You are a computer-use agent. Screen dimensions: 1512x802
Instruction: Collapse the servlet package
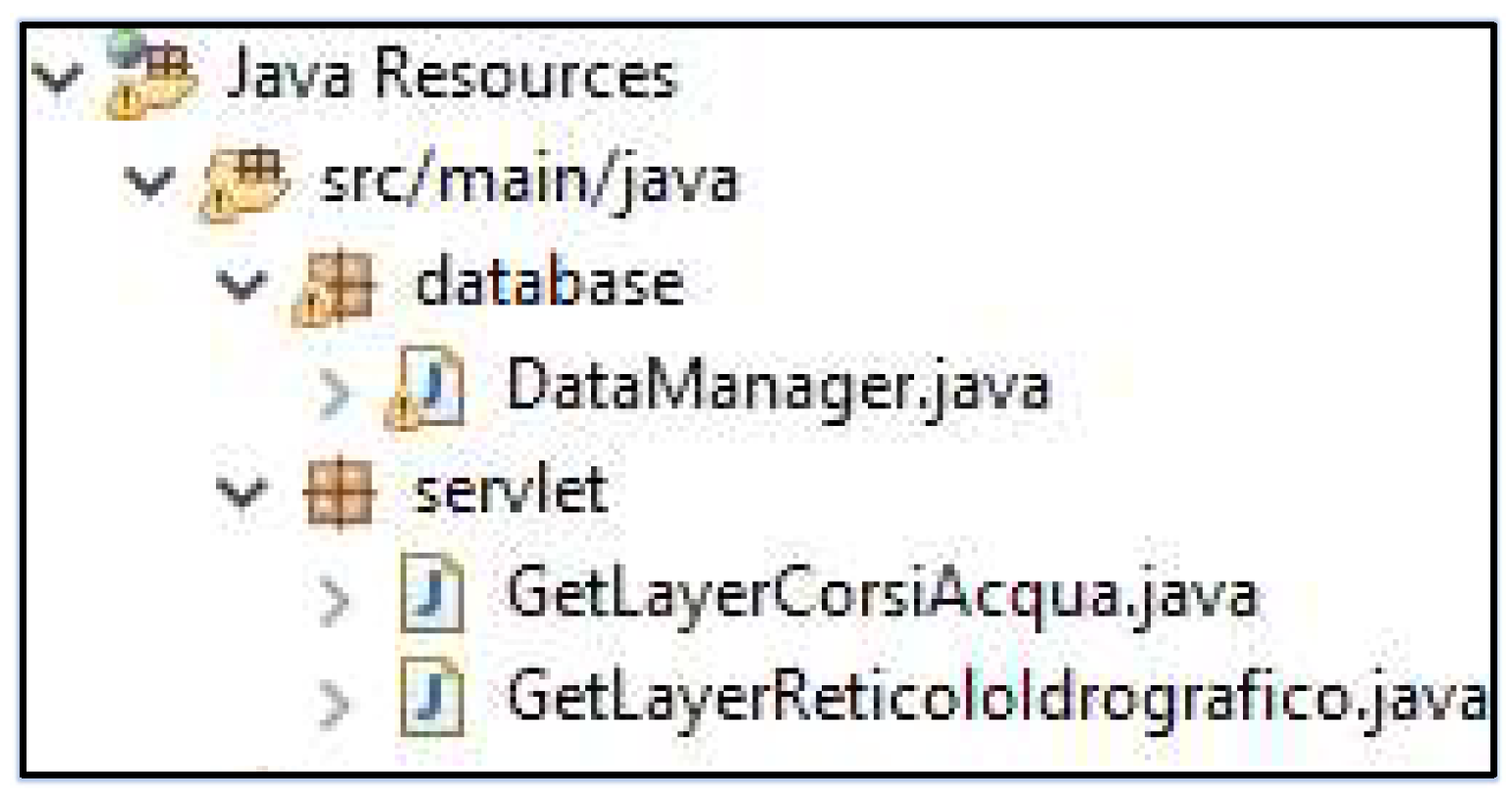click(242, 493)
